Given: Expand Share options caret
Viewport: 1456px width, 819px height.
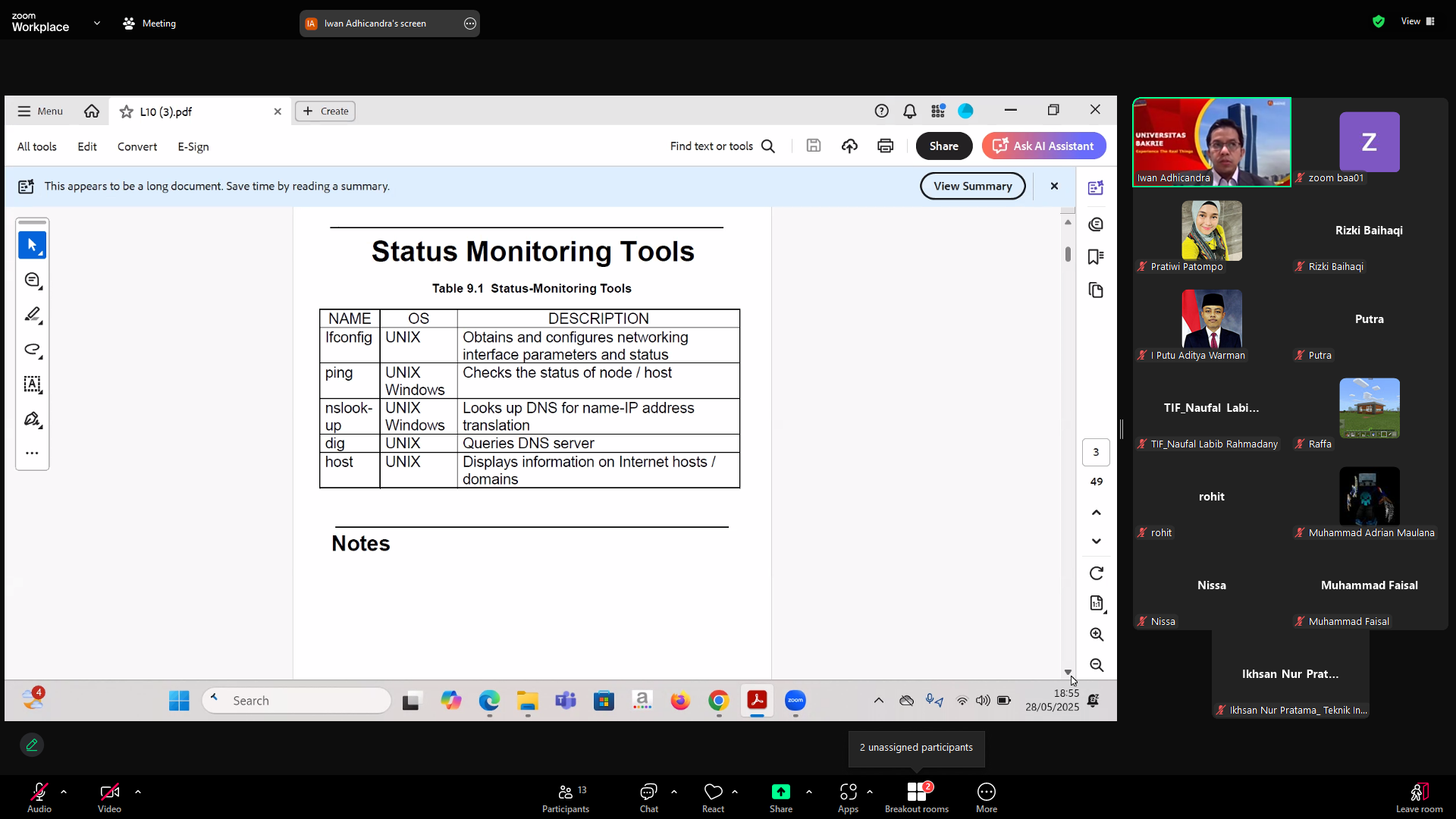Looking at the screenshot, I should [x=809, y=792].
